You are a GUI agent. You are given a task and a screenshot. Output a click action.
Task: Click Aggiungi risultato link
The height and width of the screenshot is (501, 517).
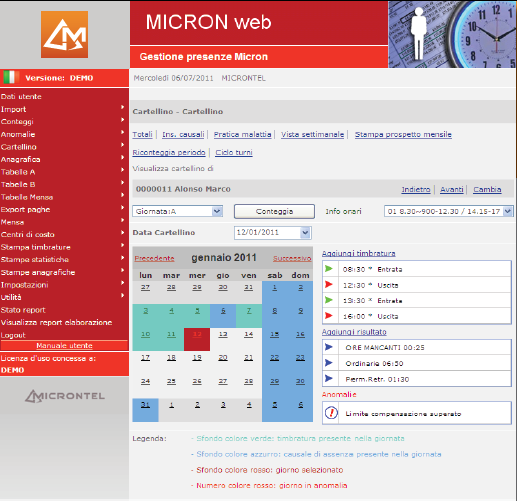point(354,332)
